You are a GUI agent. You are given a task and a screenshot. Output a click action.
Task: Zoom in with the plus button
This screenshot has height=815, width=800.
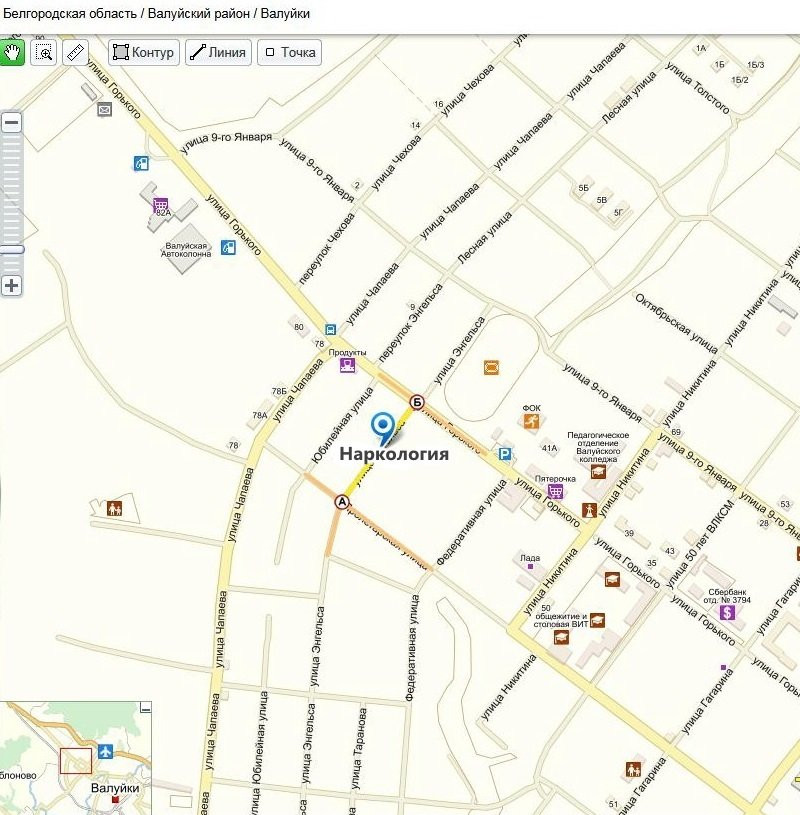tap(11, 285)
